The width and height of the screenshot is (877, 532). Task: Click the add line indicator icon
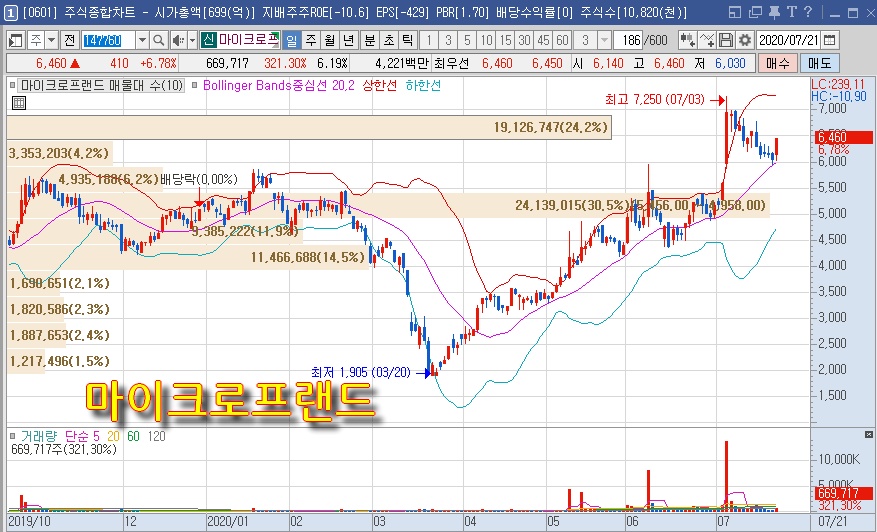(707, 40)
